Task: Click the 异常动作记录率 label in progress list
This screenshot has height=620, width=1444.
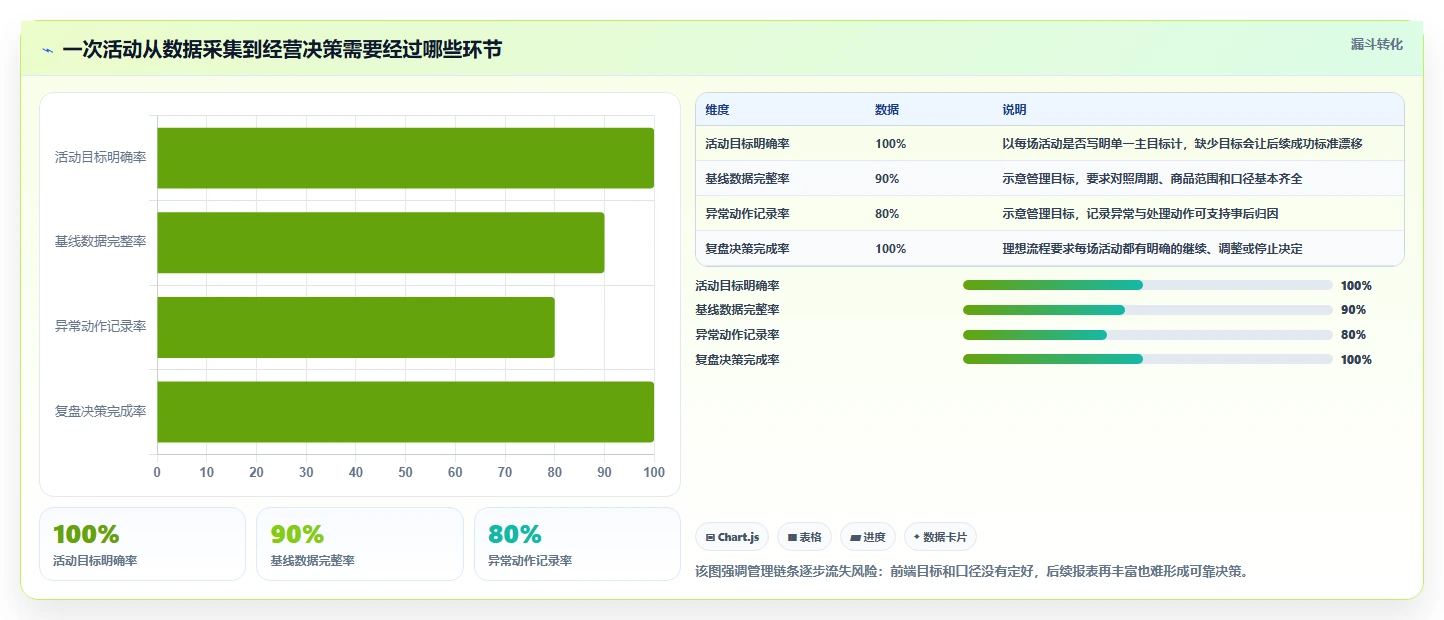Action: (x=737, y=335)
